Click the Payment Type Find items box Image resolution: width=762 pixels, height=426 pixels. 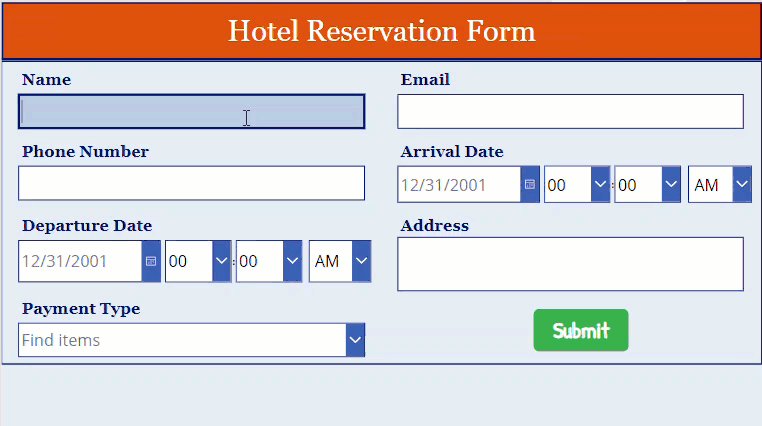(x=182, y=340)
